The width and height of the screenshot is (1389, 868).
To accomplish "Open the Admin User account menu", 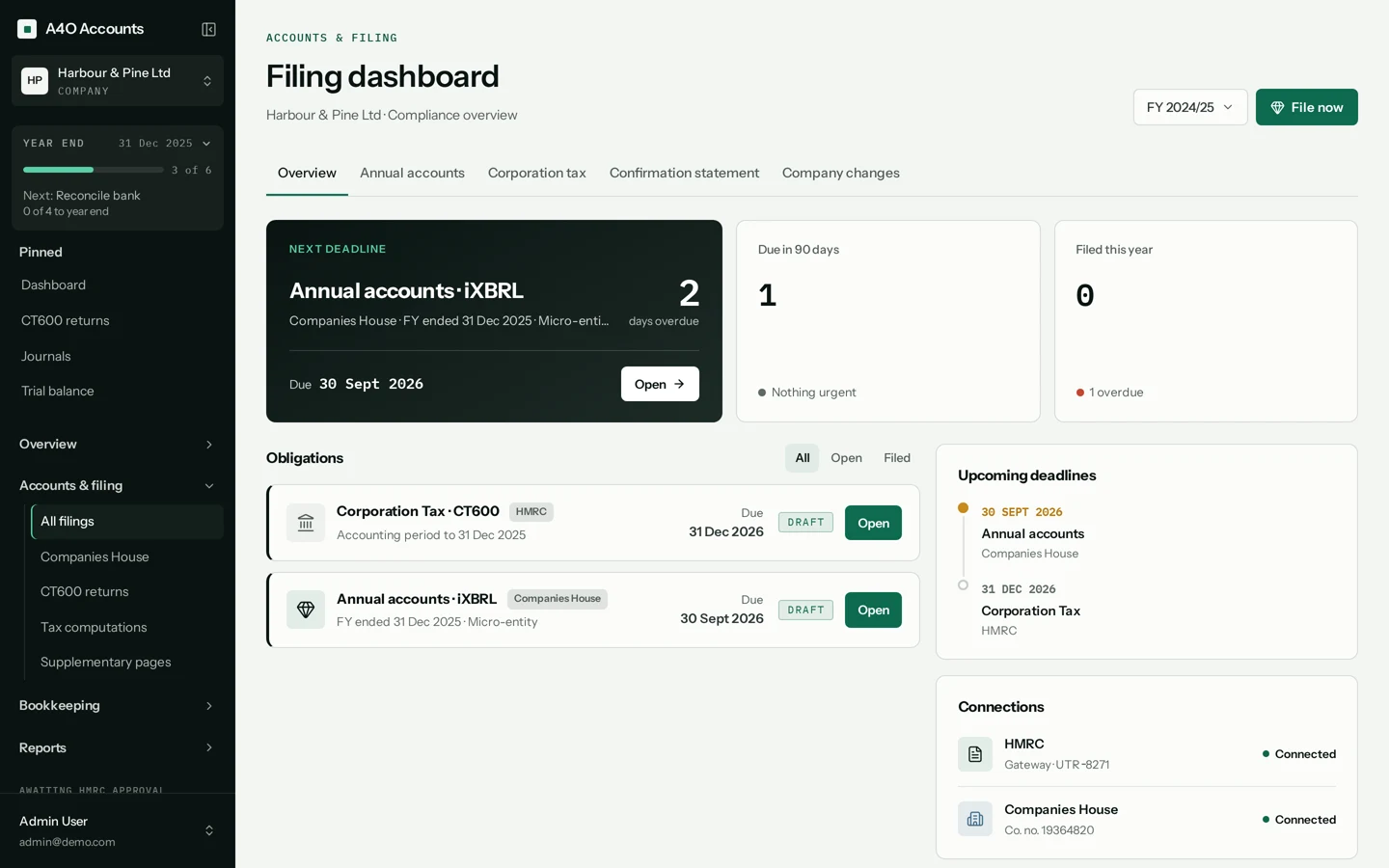I will 118,830.
